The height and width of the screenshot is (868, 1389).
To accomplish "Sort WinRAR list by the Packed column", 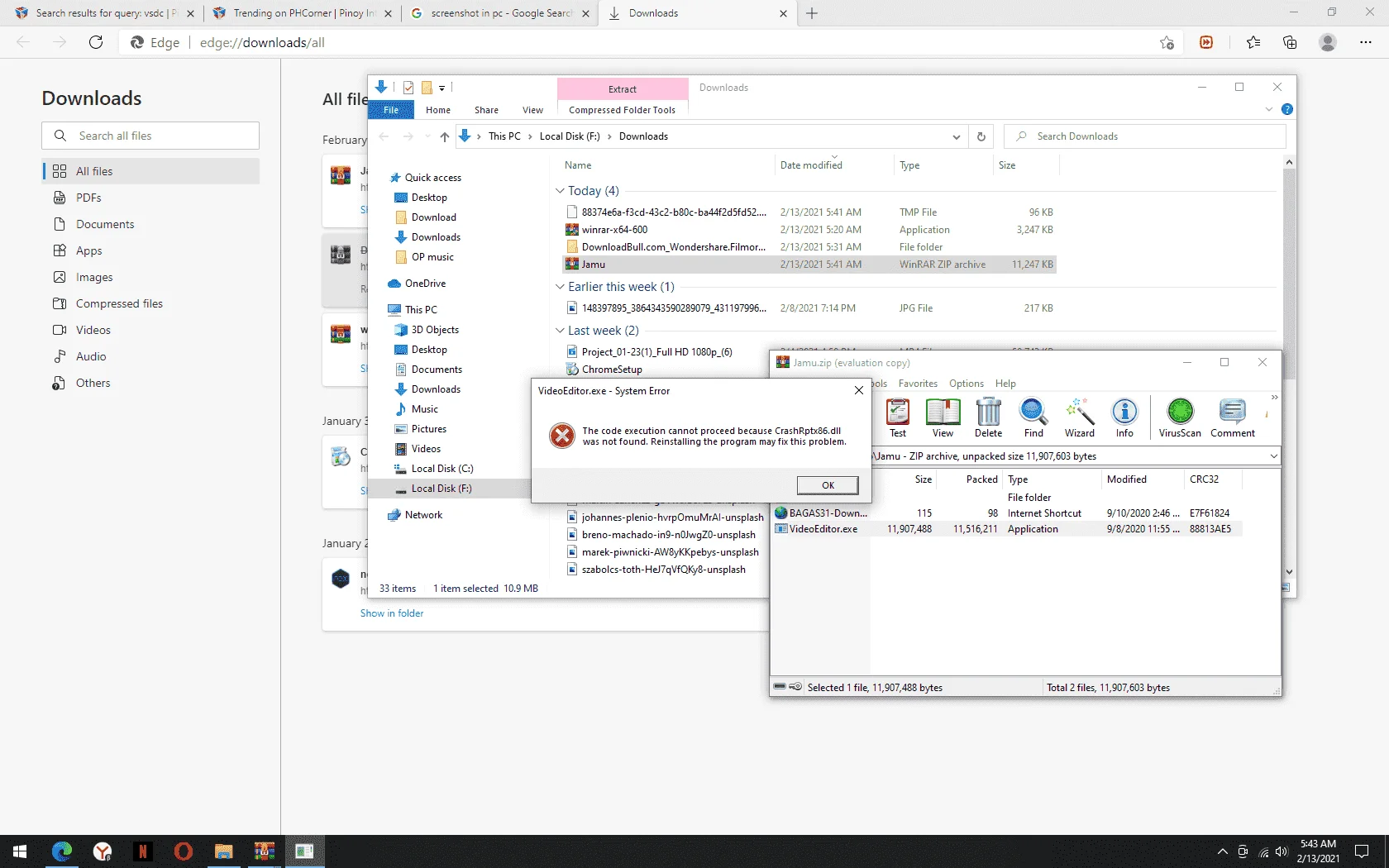I will (981, 479).
